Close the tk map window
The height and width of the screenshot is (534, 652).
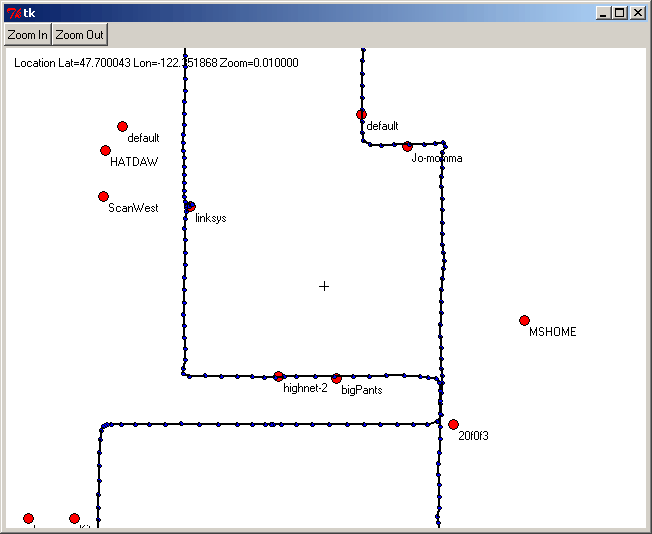click(x=637, y=13)
